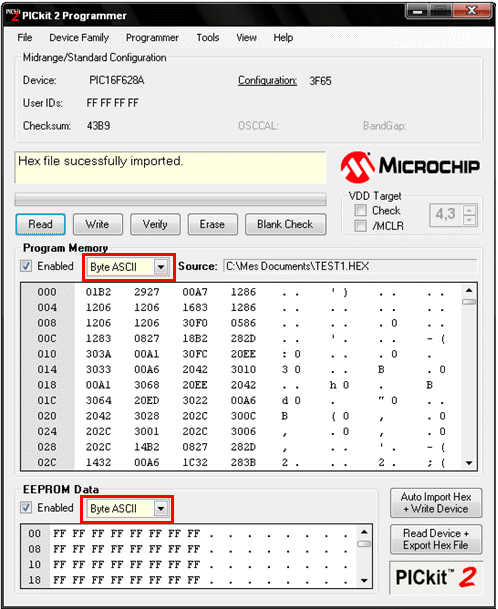Click the Program Memory scrollbar thumb

tap(469, 302)
